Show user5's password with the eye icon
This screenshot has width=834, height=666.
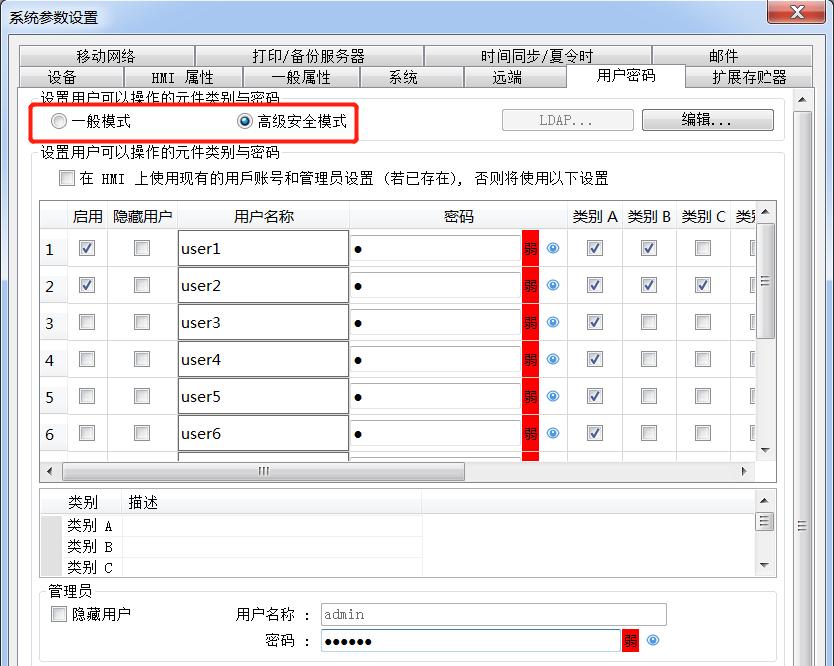pos(552,396)
